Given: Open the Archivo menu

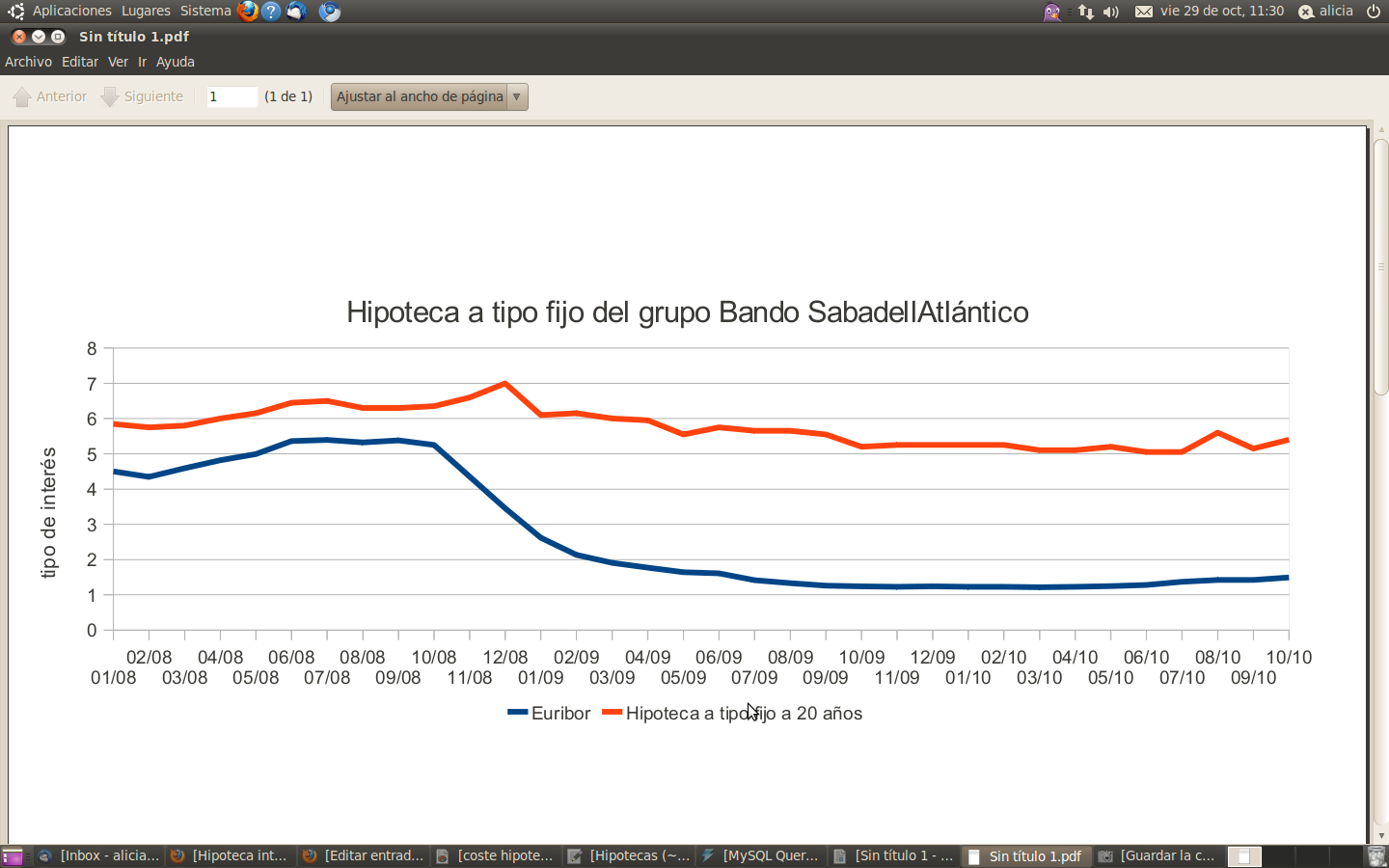Looking at the screenshot, I should tap(28, 62).
